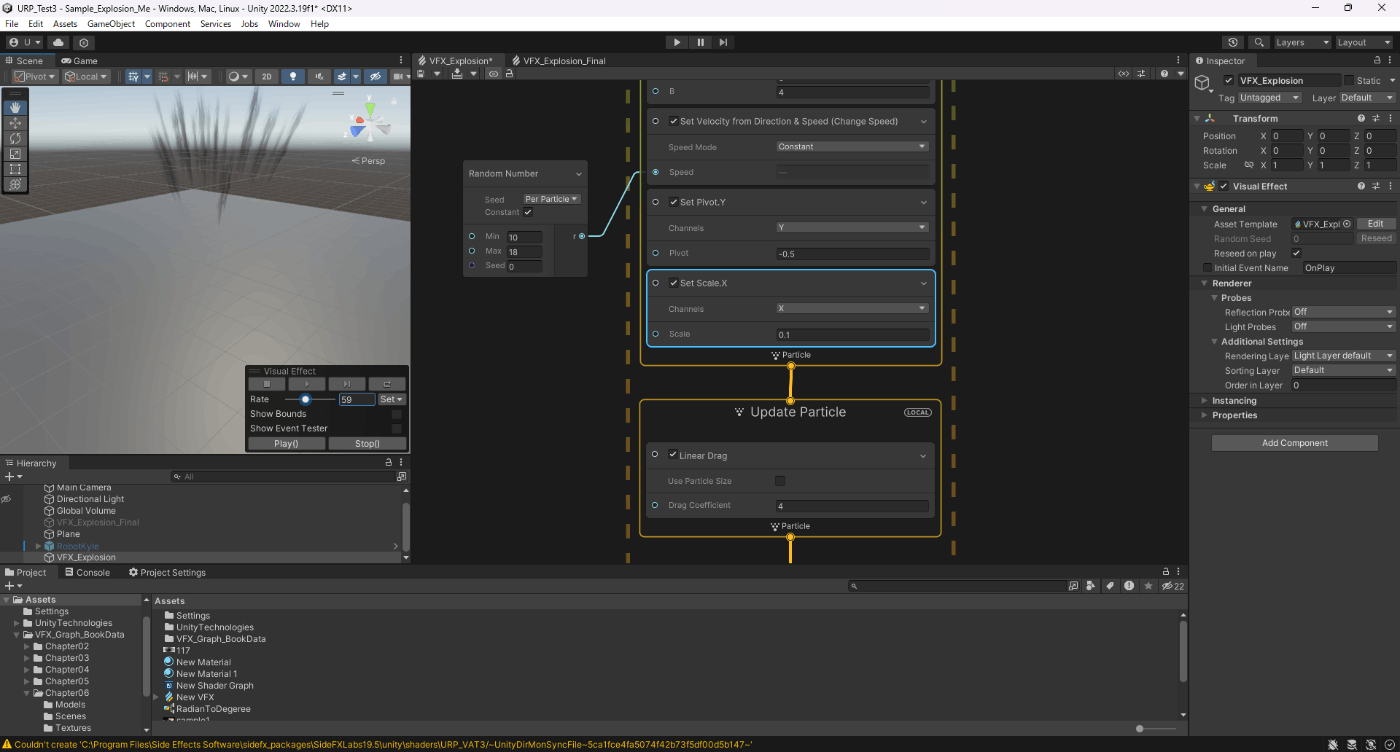Search by label tag icon in Project
Viewport: 1400px width, 752px height.
click(x=1109, y=586)
